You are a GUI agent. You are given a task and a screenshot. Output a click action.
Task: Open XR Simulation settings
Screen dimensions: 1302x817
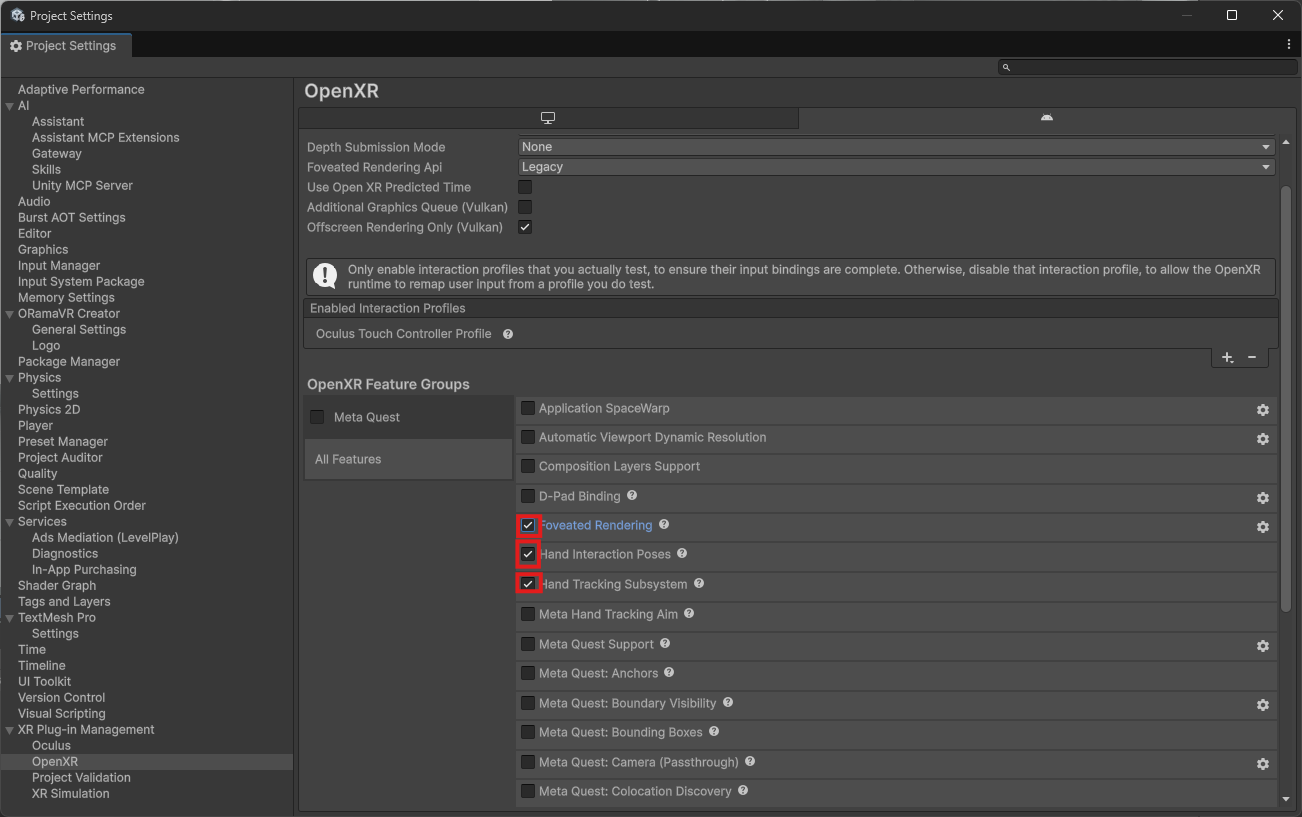tap(71, 793)
